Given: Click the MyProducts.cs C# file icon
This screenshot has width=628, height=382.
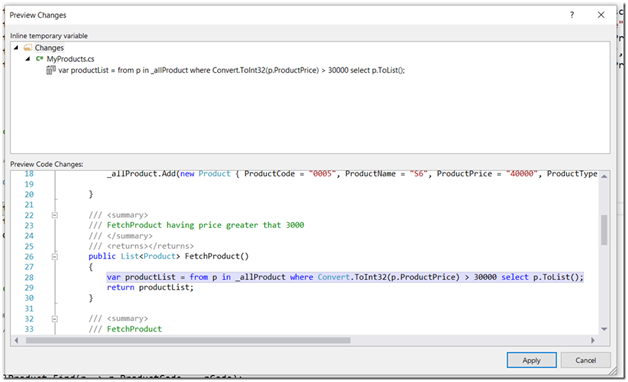Looking at the screenshot, I should (39, 59).
